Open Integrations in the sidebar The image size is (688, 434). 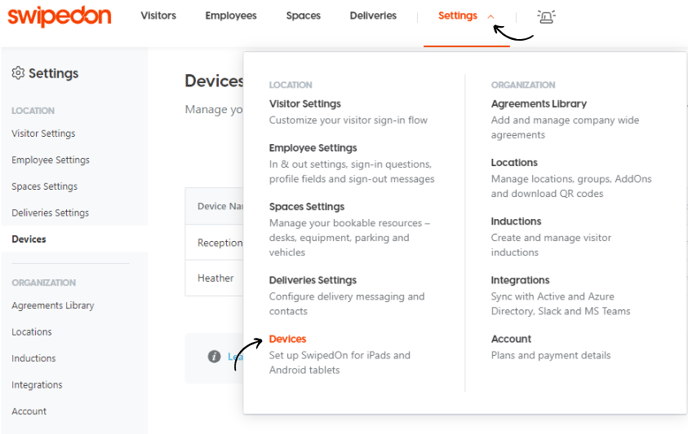point(37,385)
